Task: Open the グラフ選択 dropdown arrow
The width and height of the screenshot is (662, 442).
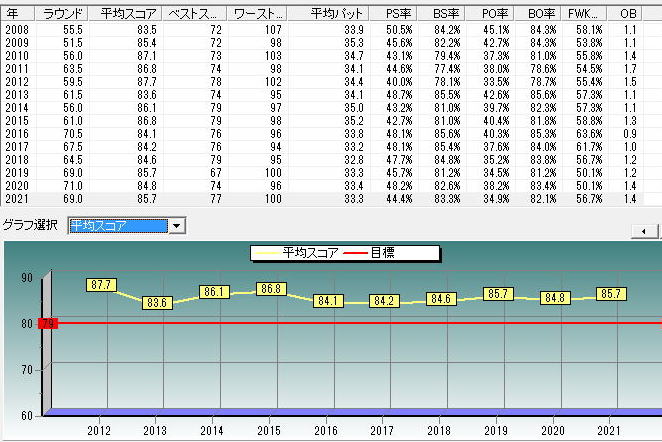Action: click(176, 226)
